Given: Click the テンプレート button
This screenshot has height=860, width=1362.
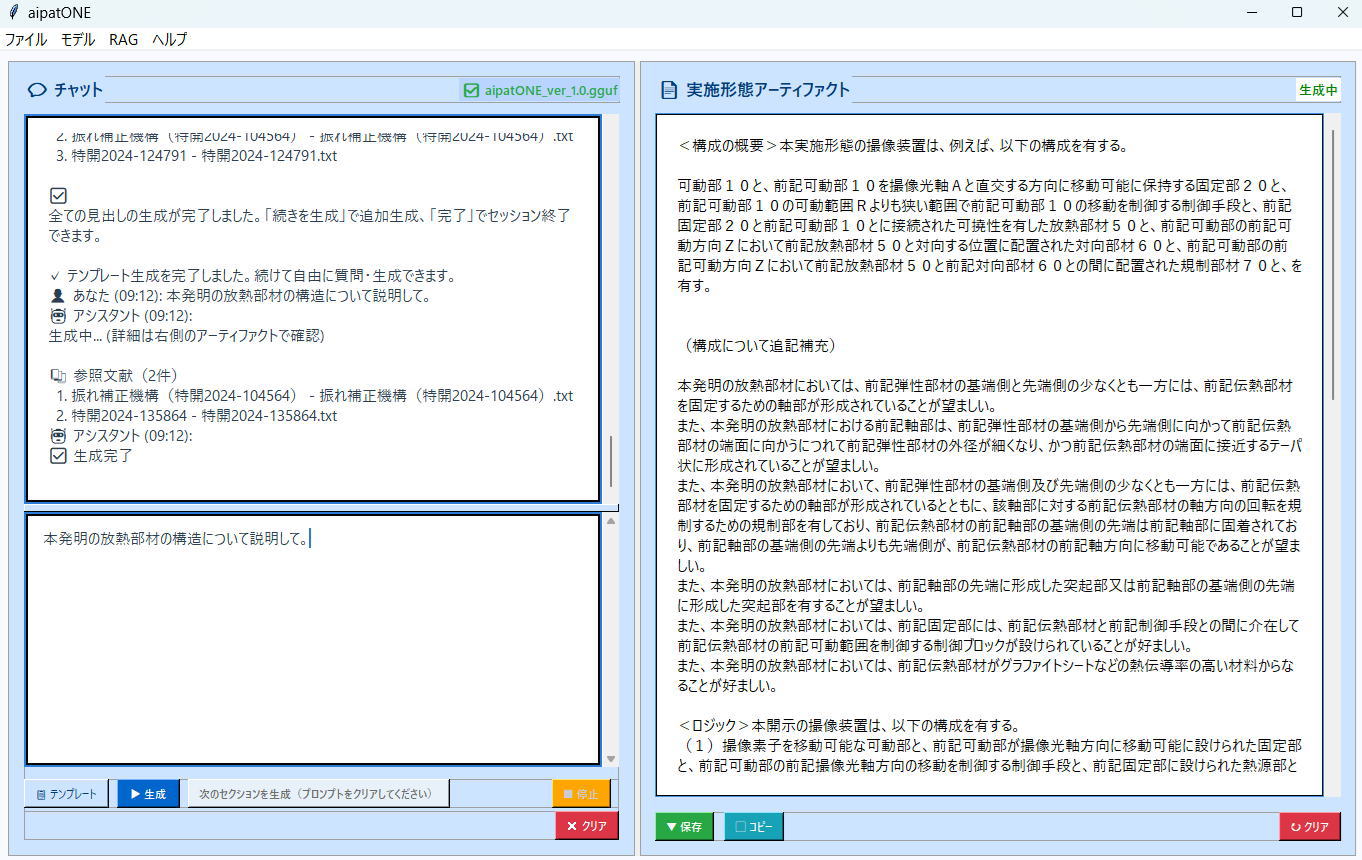Looking at the screenshot, I should point(66,794).
